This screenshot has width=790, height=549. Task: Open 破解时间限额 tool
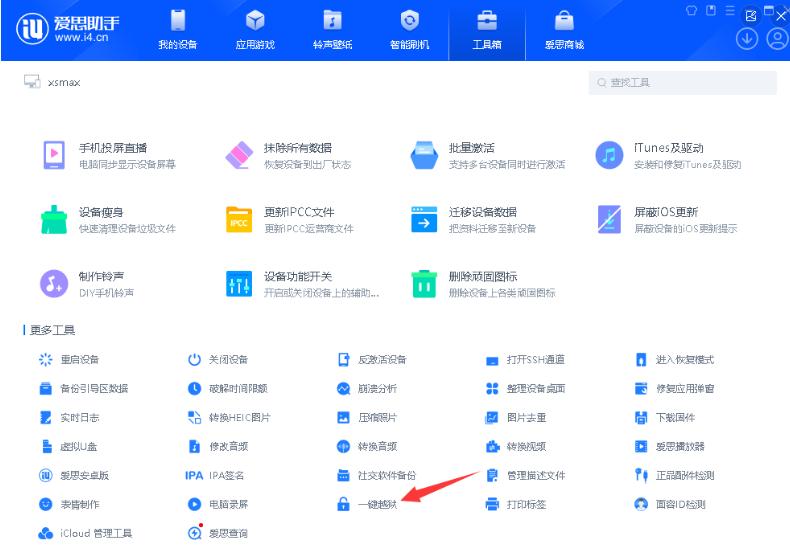pos(228,389)
